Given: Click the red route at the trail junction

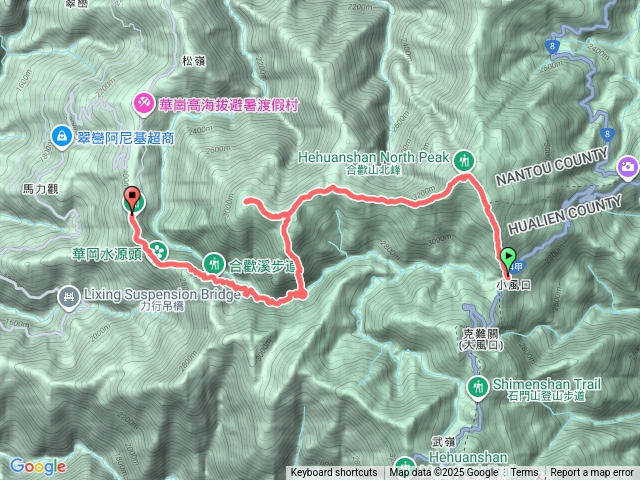Looking at the screenshot, I should [286, 214].
